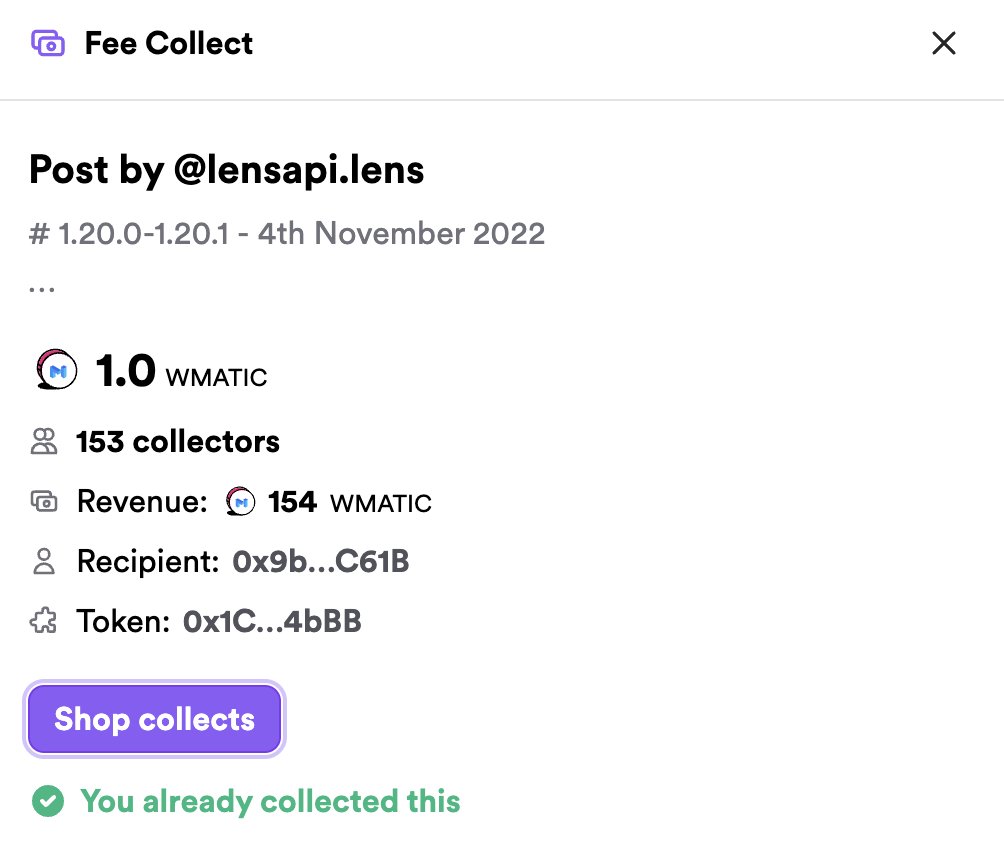Click the post description dated 4th November 2022
The height and width of the screenshot is (858, 1004).
point(287,234)
